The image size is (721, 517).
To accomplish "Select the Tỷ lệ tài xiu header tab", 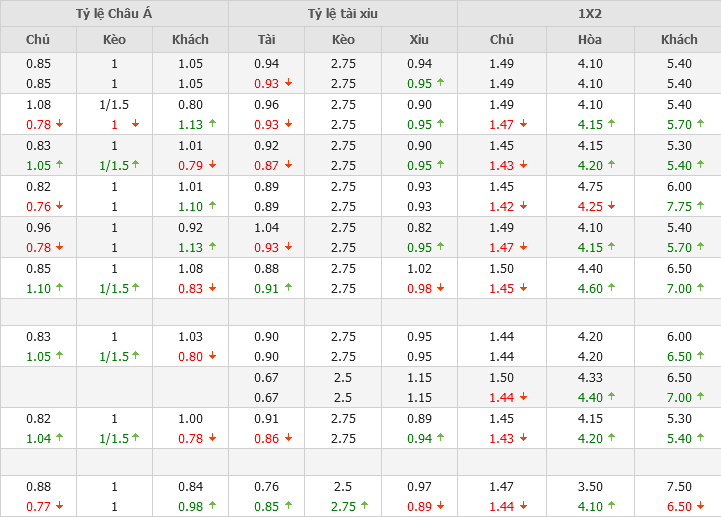I will click(x=343, y=14).
